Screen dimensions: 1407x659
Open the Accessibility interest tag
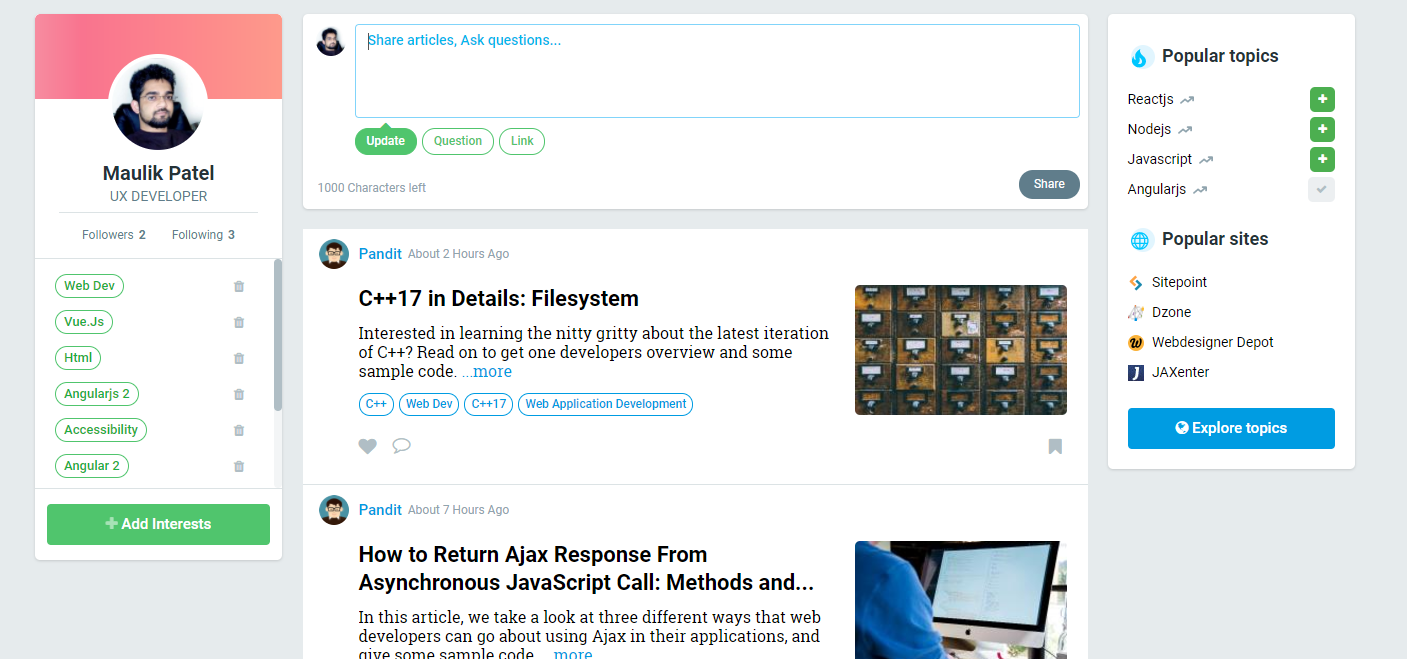[101, 430]
